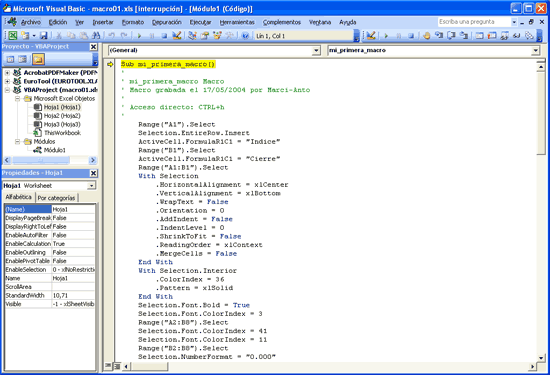Collapse the Microsoft Excel Objetos folder
This screenshot has width=550, height=375.
[18, 99]
